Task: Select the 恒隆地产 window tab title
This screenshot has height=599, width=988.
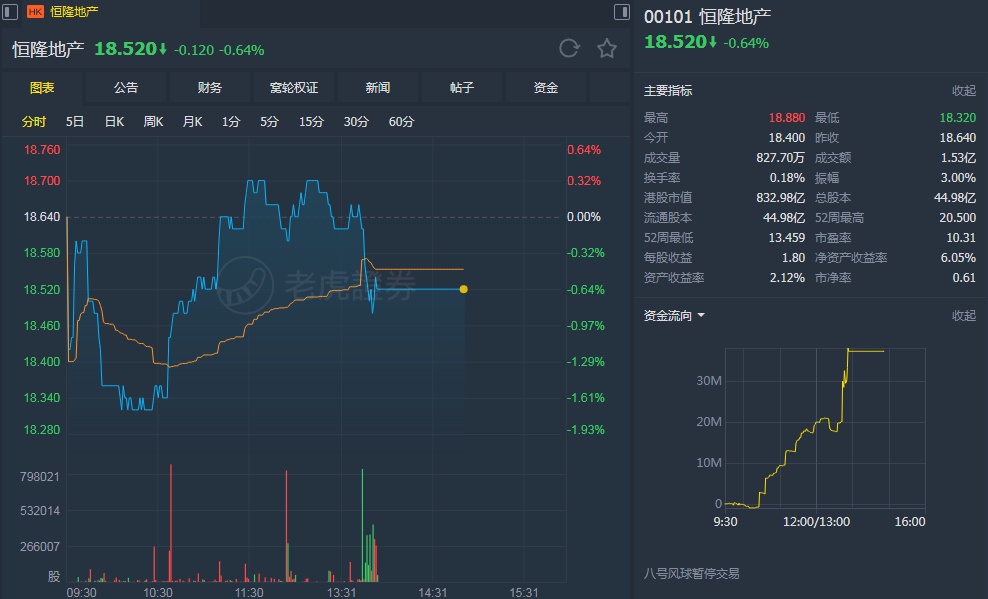Action: (x=74, y=11)
